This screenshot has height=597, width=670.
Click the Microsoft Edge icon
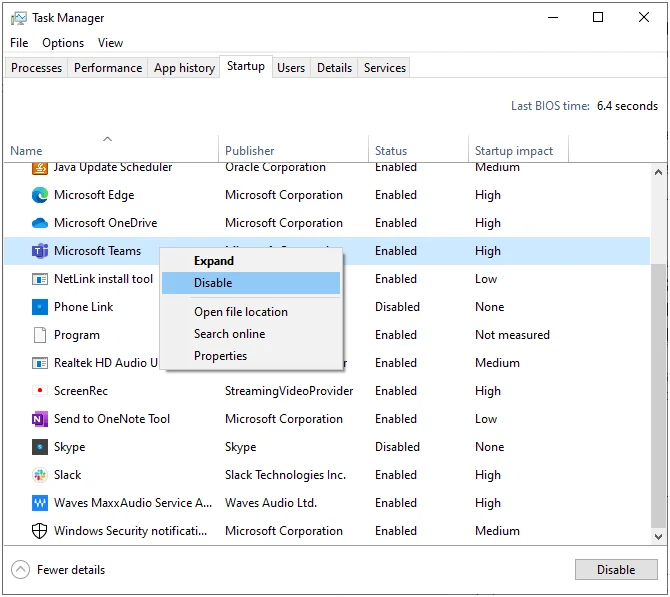click(40, 195)
